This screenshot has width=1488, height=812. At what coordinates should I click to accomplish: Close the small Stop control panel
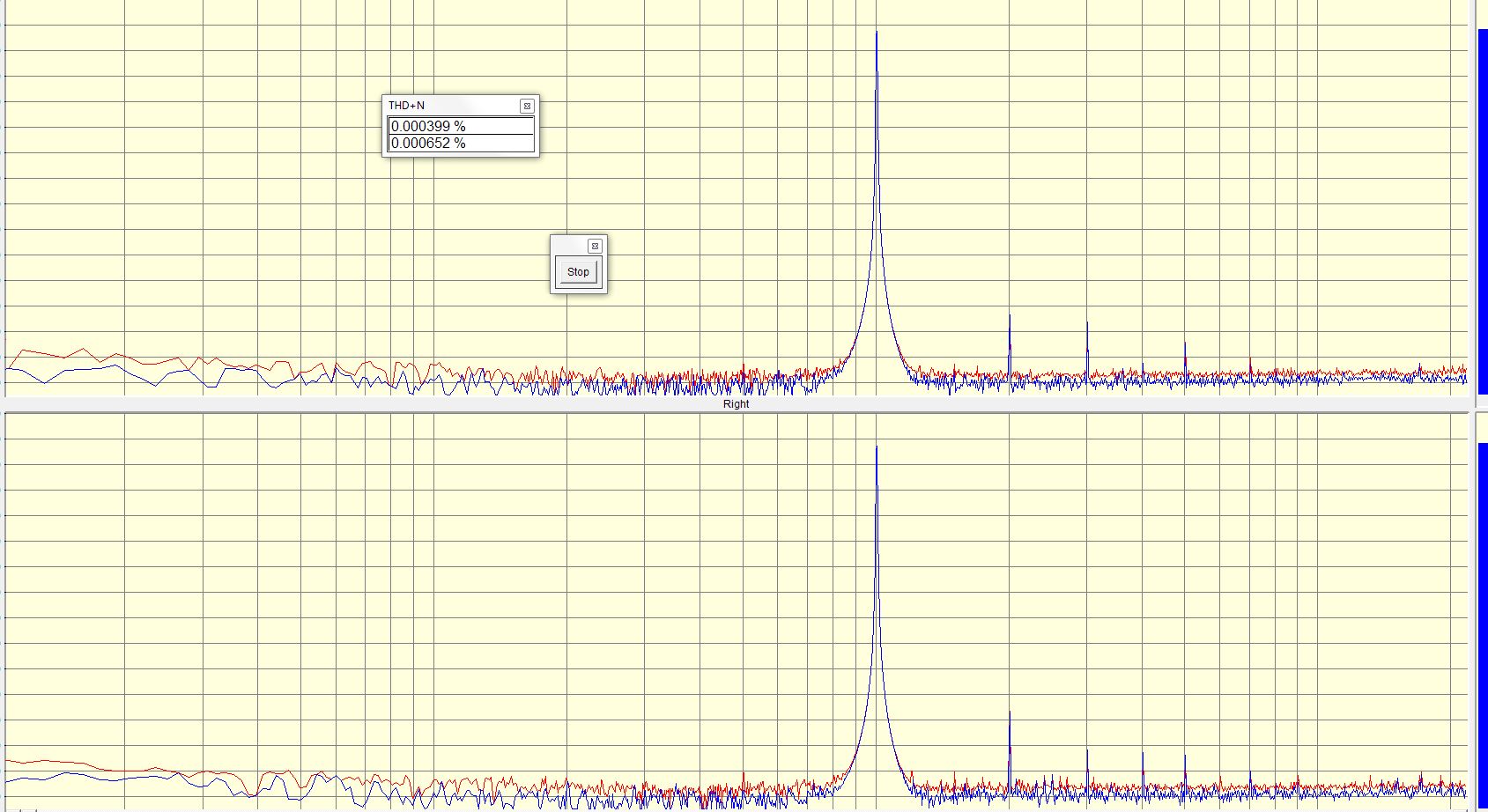point(595,246)
